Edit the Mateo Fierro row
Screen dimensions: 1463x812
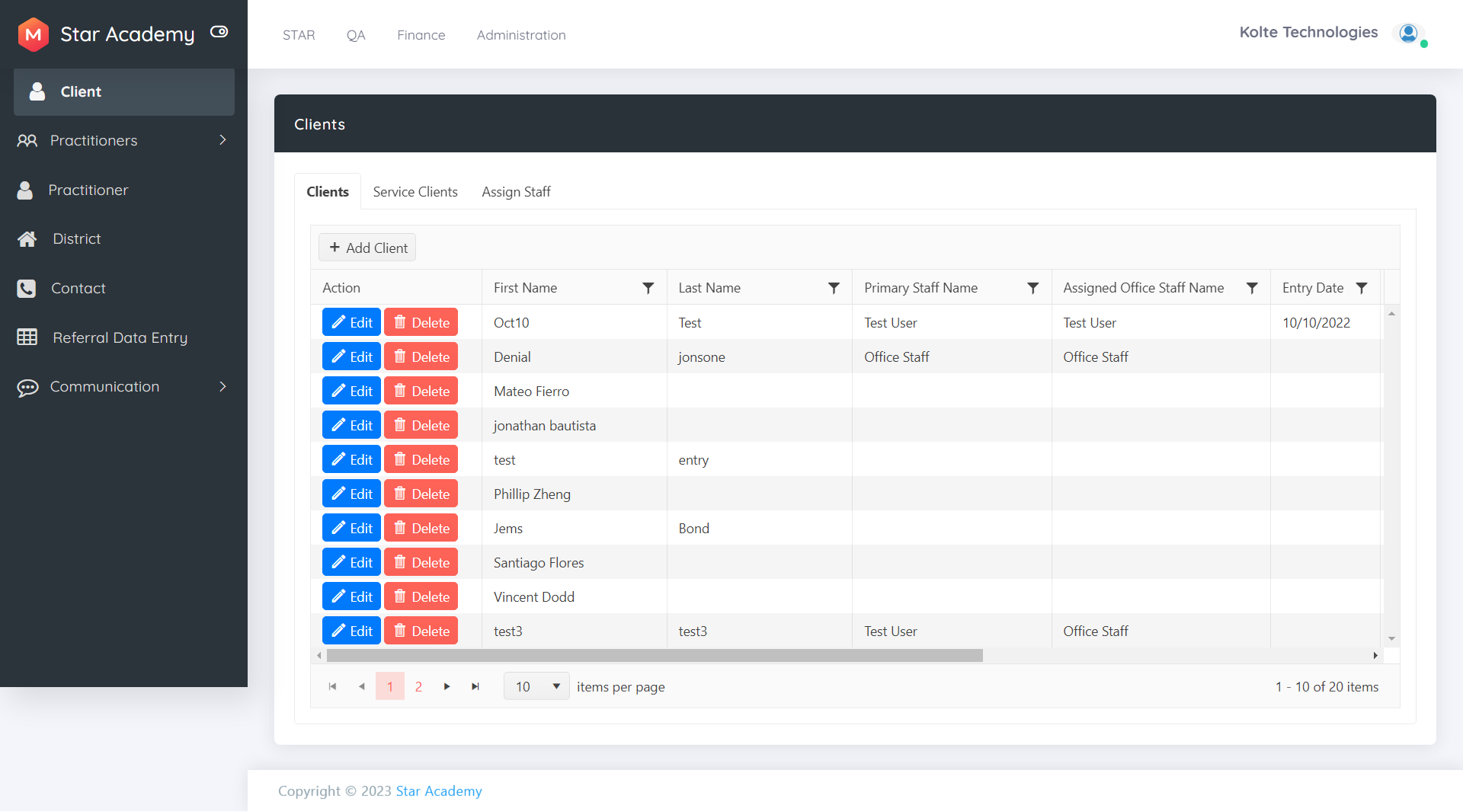pyautogui.click(x=351, y=392)
